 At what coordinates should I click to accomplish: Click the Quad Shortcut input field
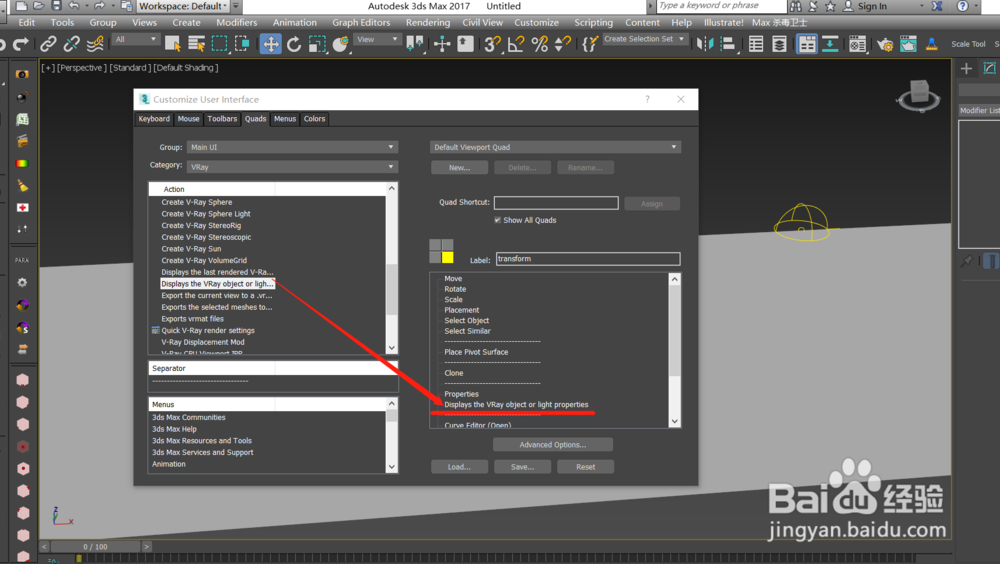tap(556, 202)
